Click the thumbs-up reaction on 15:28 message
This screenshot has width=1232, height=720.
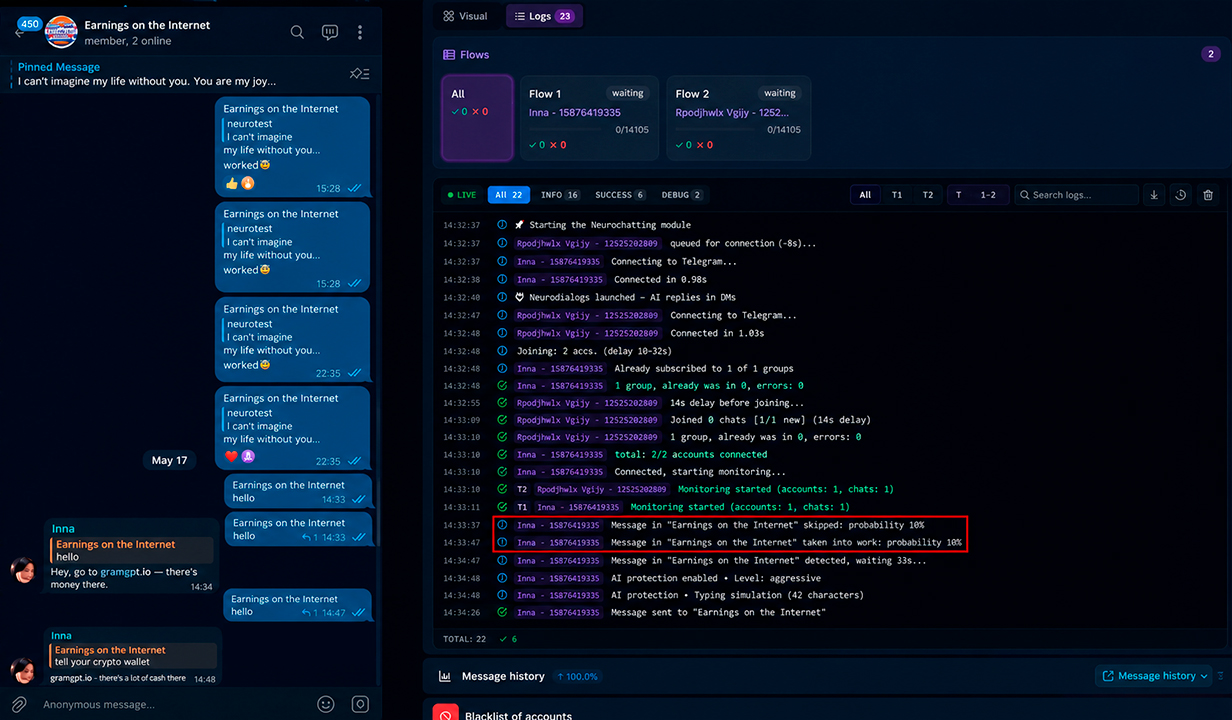[232, 184]
